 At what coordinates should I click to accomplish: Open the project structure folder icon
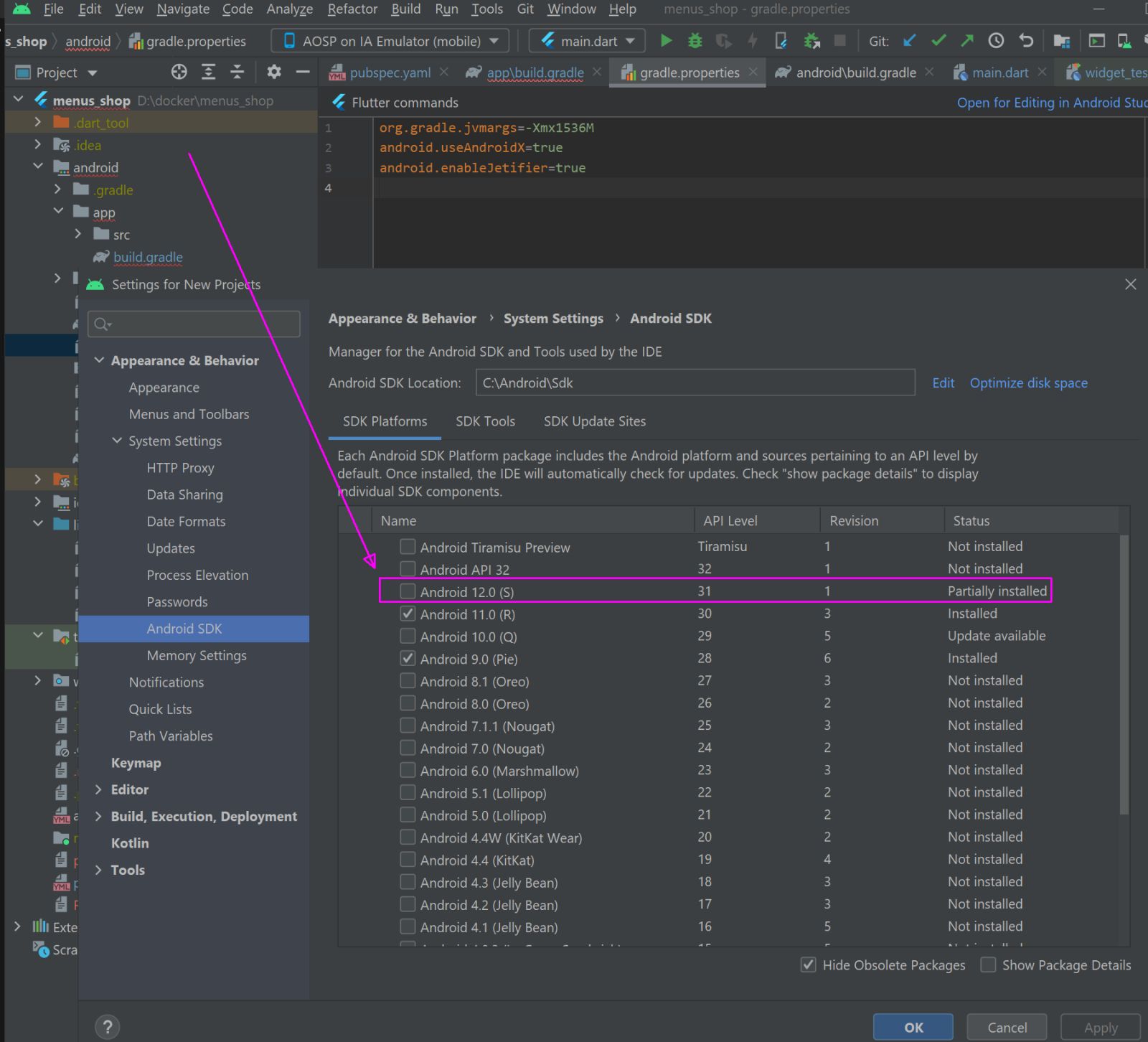tap(1061, 41)
